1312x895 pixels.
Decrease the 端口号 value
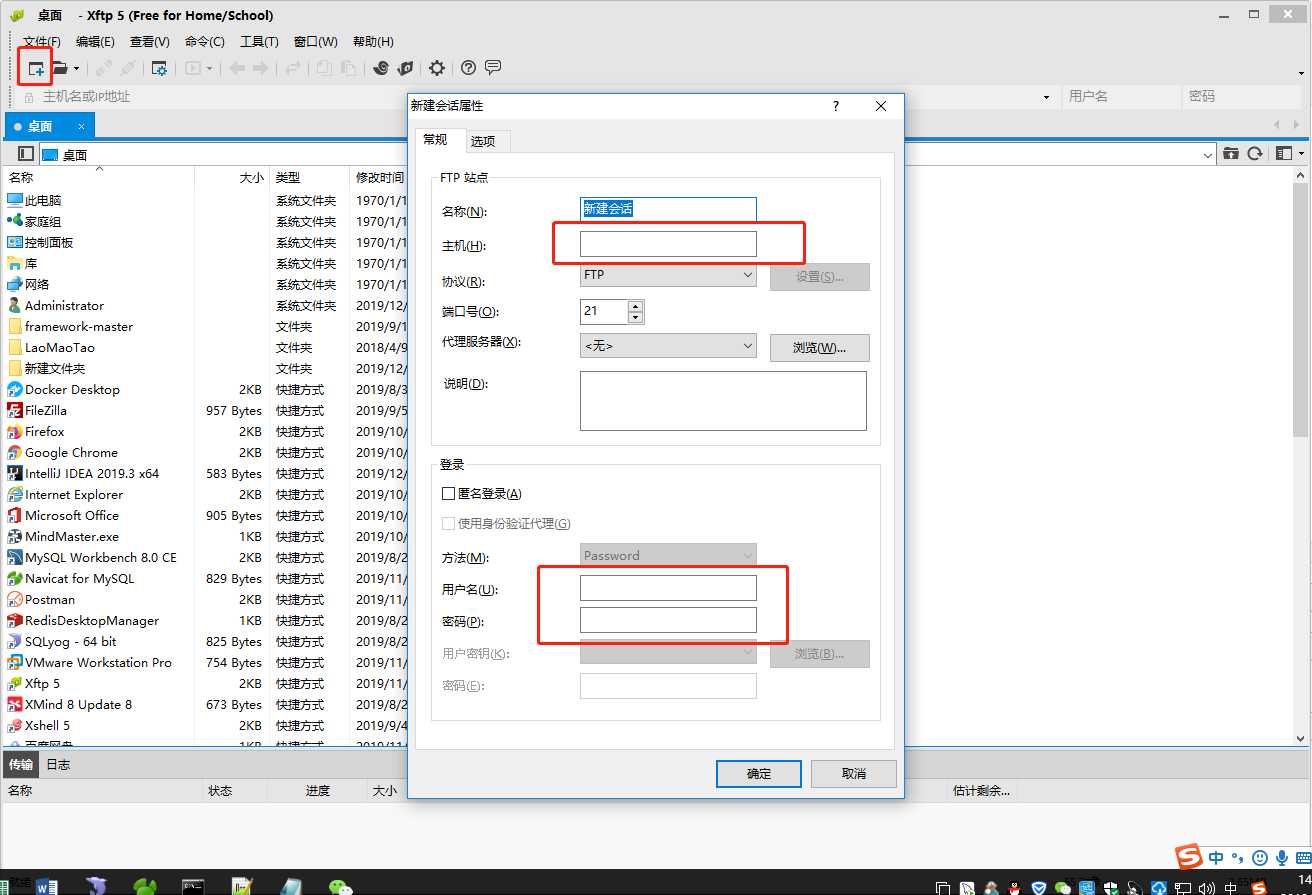[x=635, y=318]
